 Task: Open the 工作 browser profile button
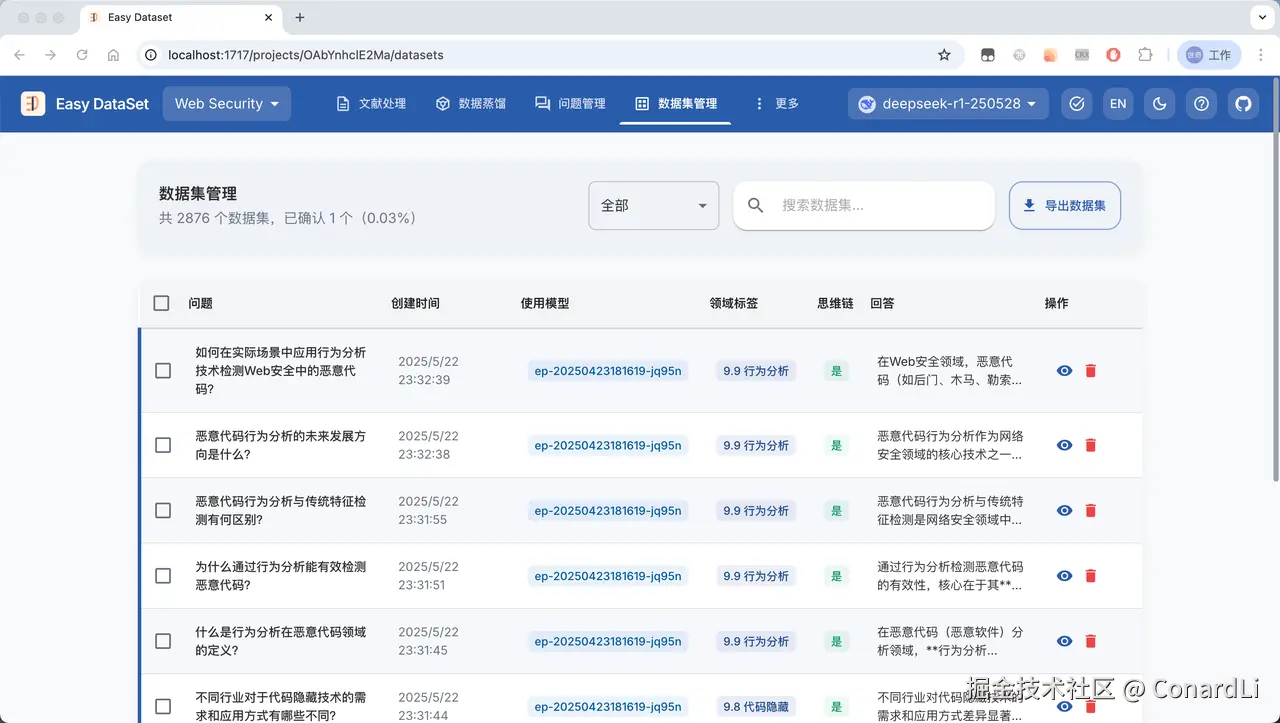pyautogui.click(x=1209, y=55)
